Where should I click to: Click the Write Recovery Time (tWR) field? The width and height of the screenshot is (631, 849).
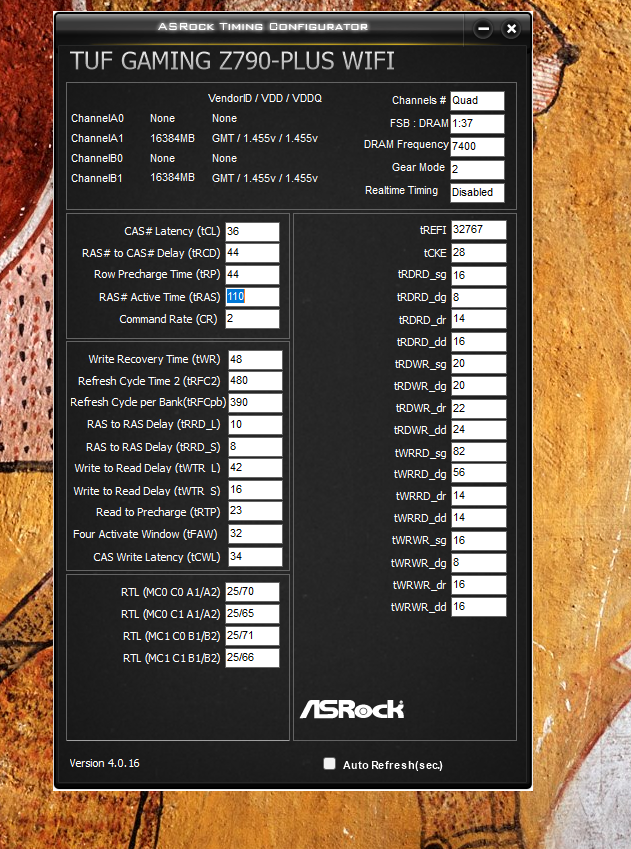tap(255, 360)
